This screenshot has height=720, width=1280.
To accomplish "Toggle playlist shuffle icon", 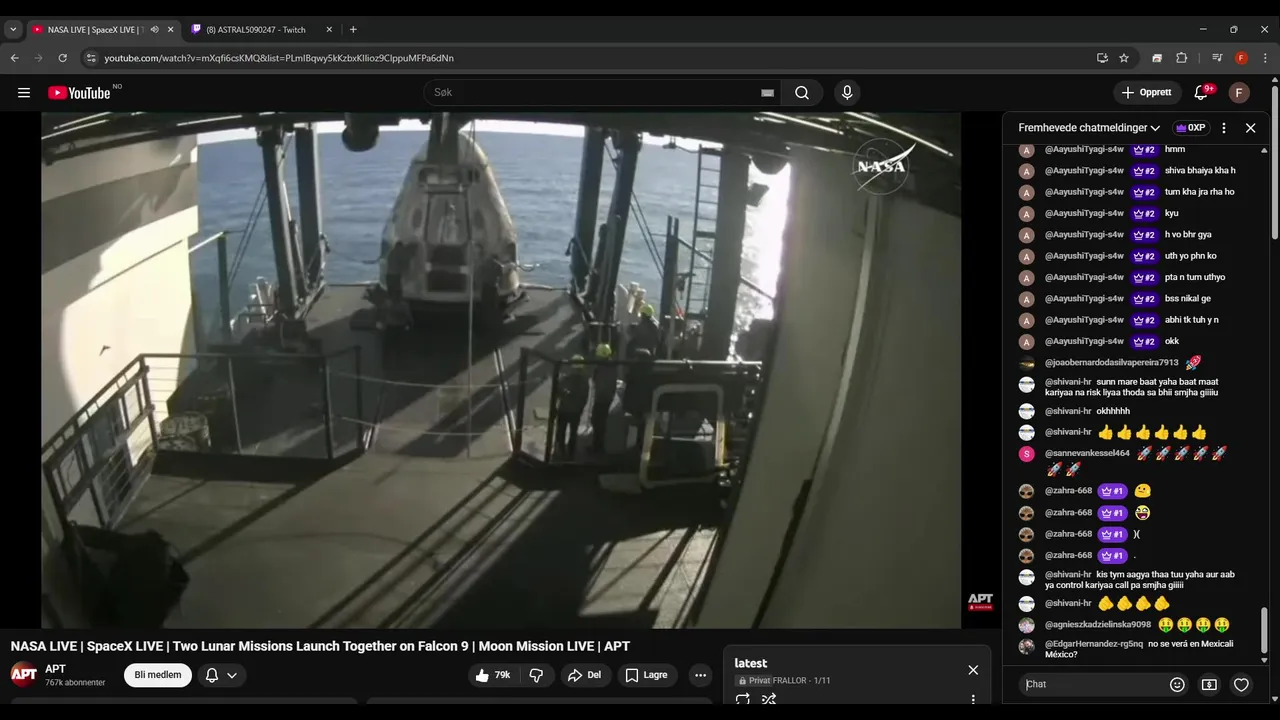I will pyautogui.click(x=769, y=700).
